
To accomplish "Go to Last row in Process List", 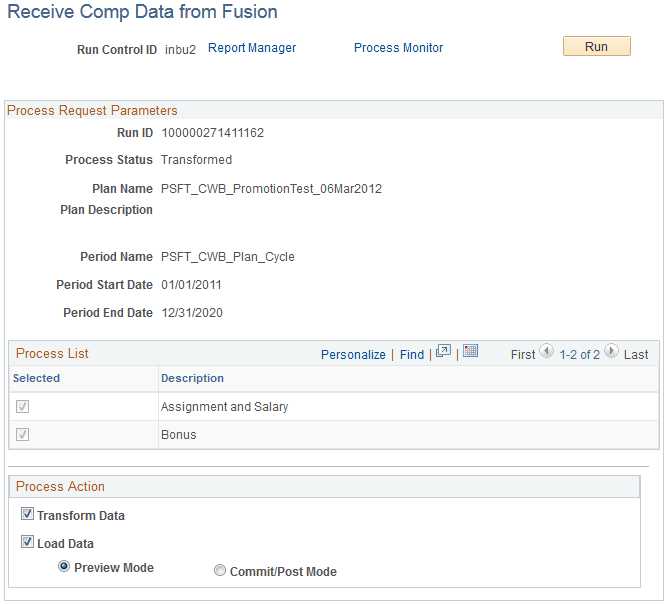I will pos(636,355).
